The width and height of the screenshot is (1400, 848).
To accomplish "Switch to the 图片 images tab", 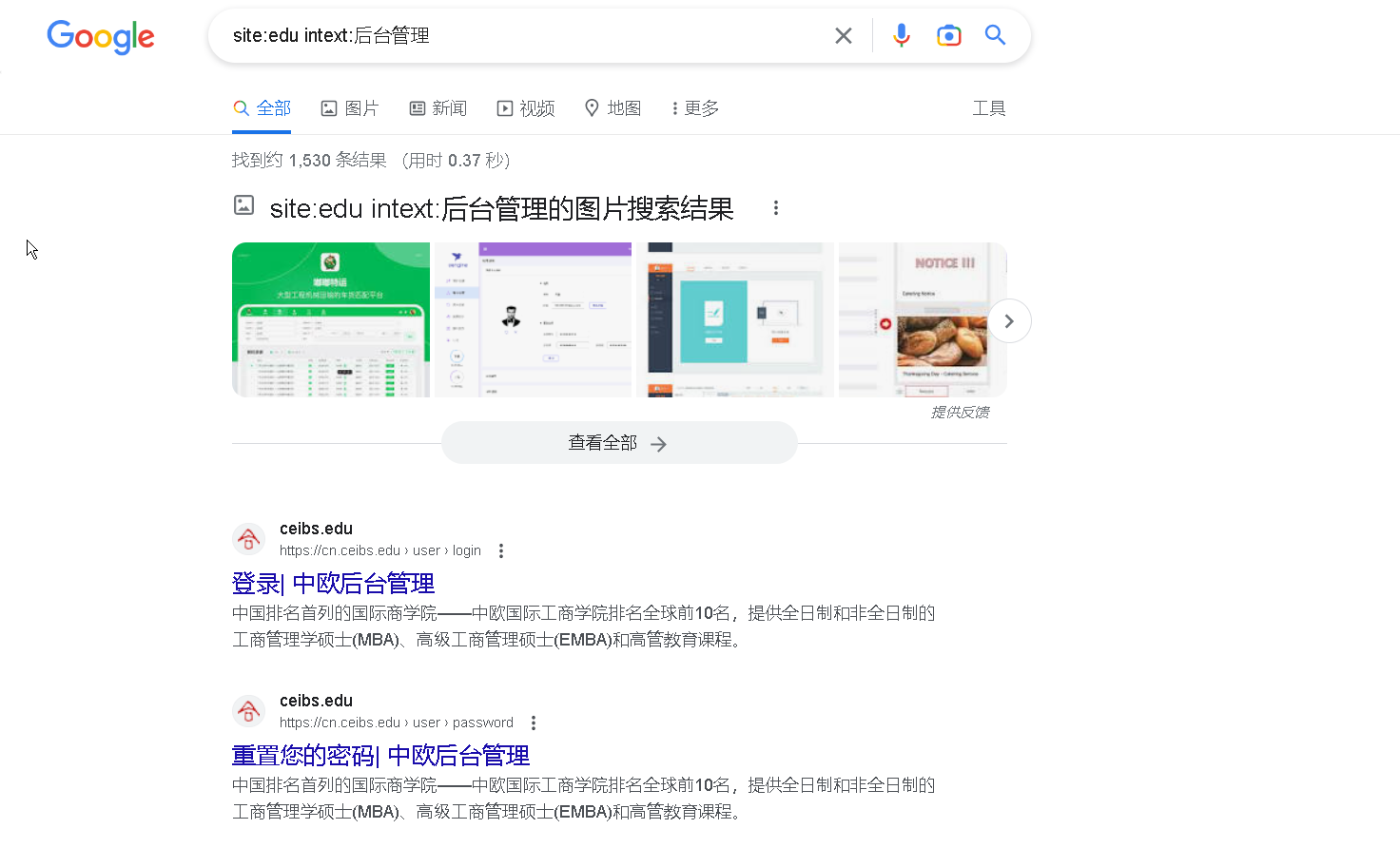I will point(349,108).
